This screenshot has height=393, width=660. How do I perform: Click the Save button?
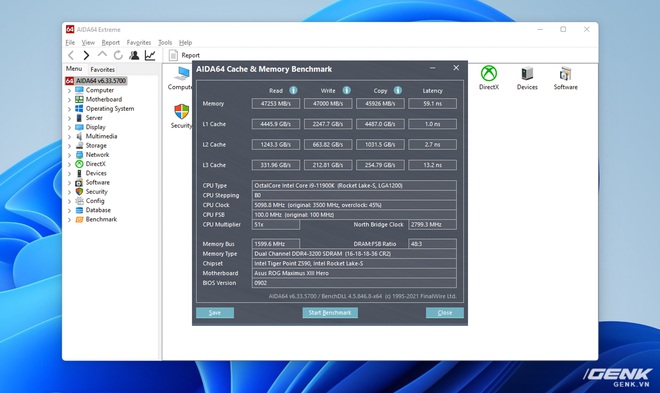(x=215, y=313)
